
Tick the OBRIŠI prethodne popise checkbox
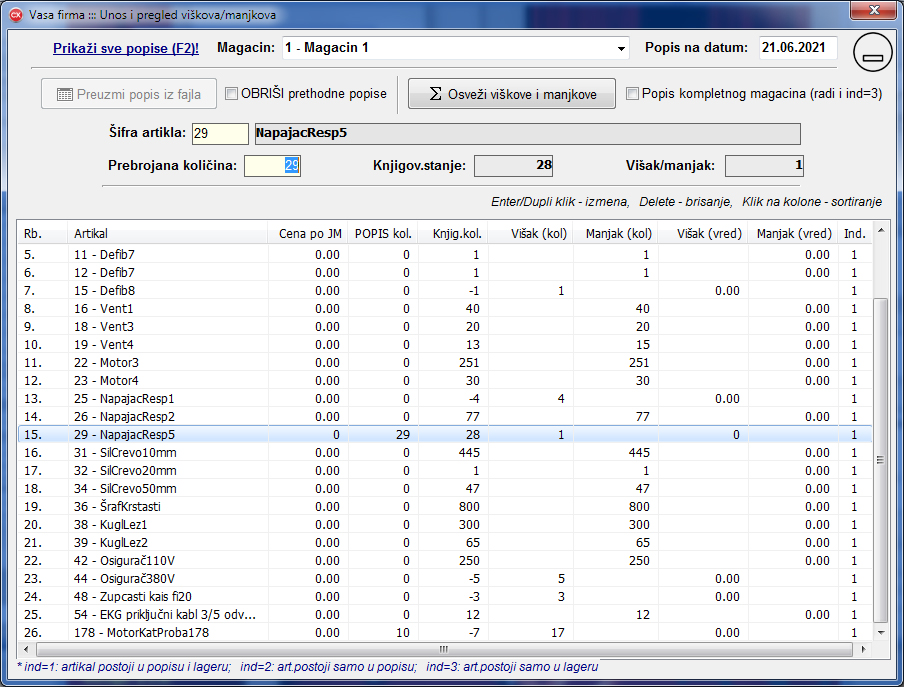tap(231, 93)
